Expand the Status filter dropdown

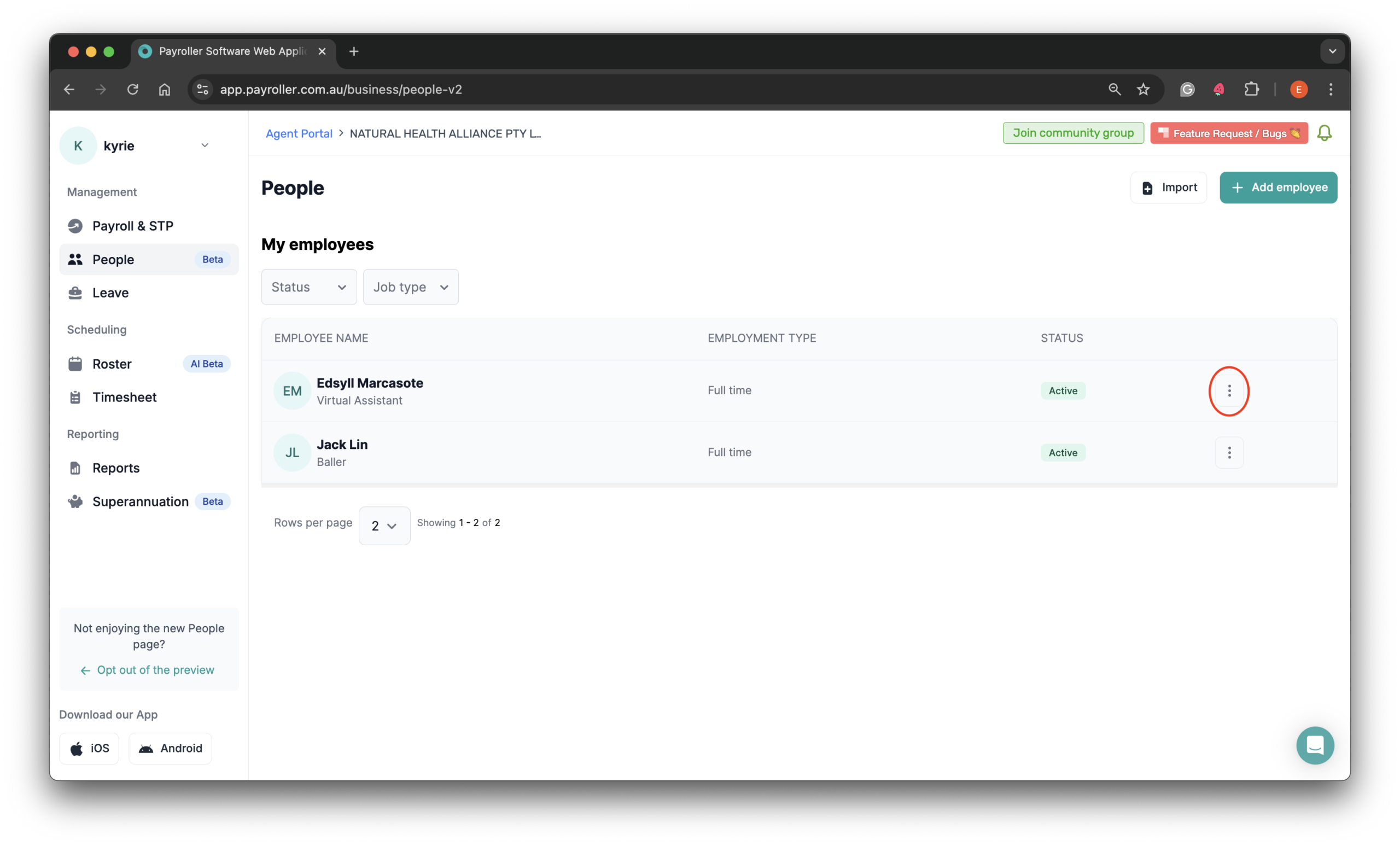coord(308,287)
